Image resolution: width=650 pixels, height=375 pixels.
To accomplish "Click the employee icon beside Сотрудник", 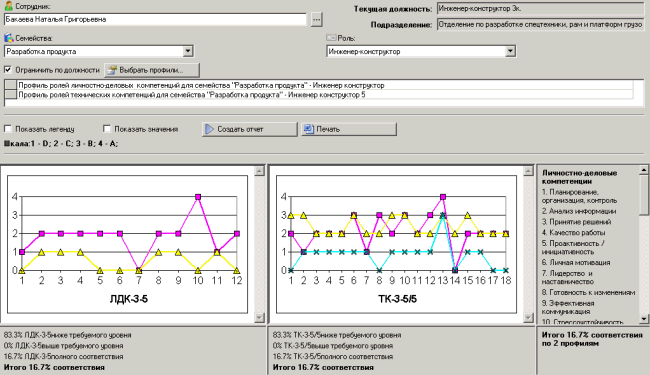I will point(8,6).
